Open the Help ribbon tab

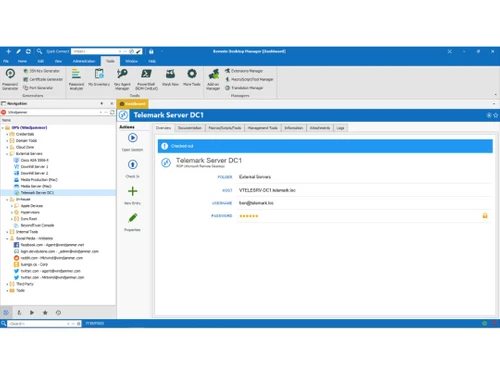[152, 61]
